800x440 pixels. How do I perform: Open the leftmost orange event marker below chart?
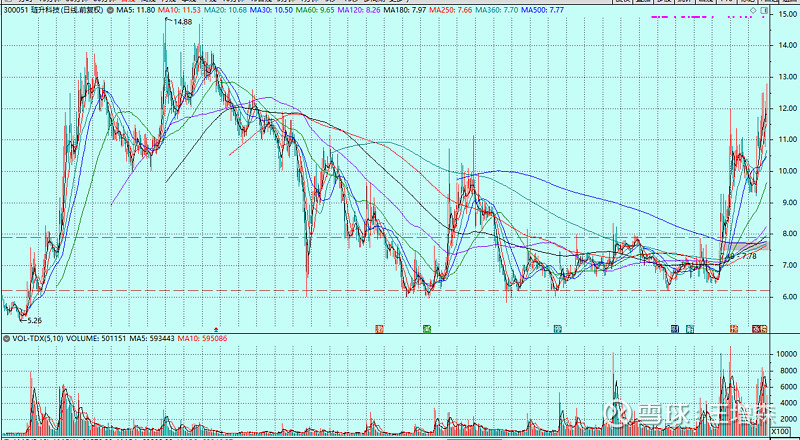379,328
